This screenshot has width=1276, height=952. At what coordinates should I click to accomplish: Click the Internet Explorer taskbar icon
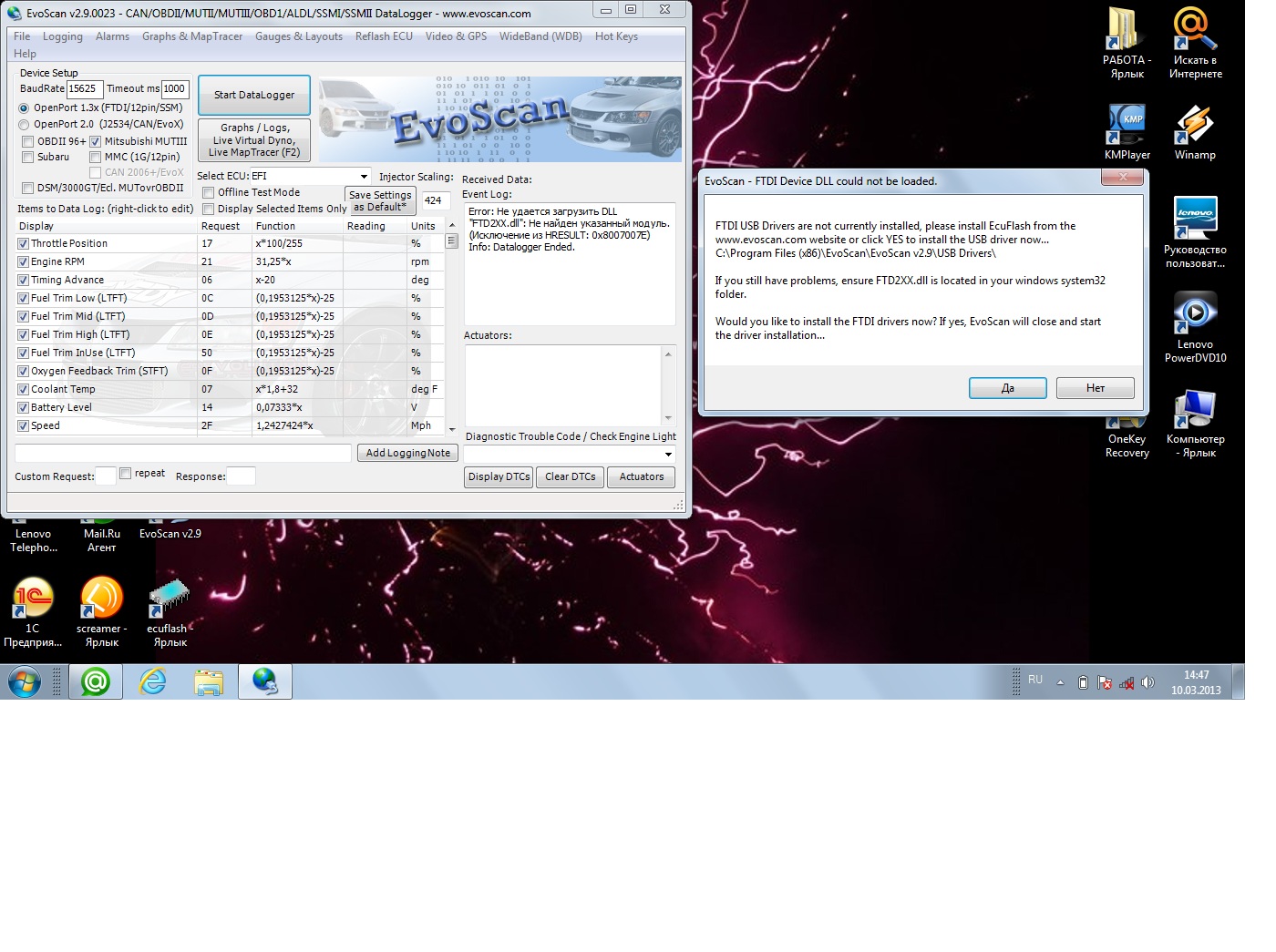(x=152, y=681)
